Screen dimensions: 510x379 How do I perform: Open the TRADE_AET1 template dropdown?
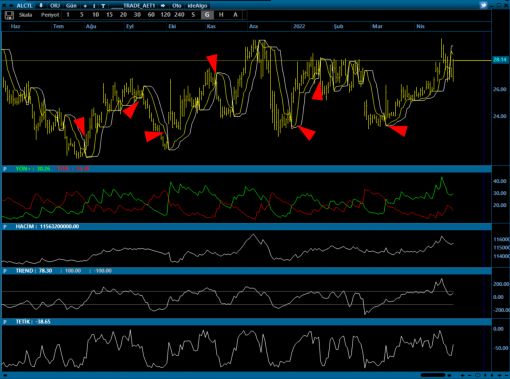coord(133,6)
